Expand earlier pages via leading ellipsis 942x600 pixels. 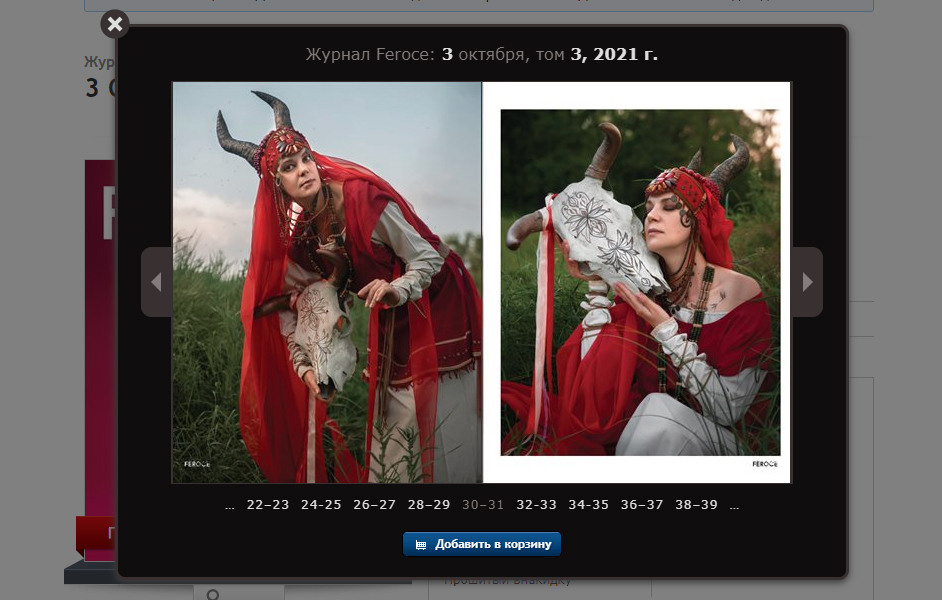[230, 505]
